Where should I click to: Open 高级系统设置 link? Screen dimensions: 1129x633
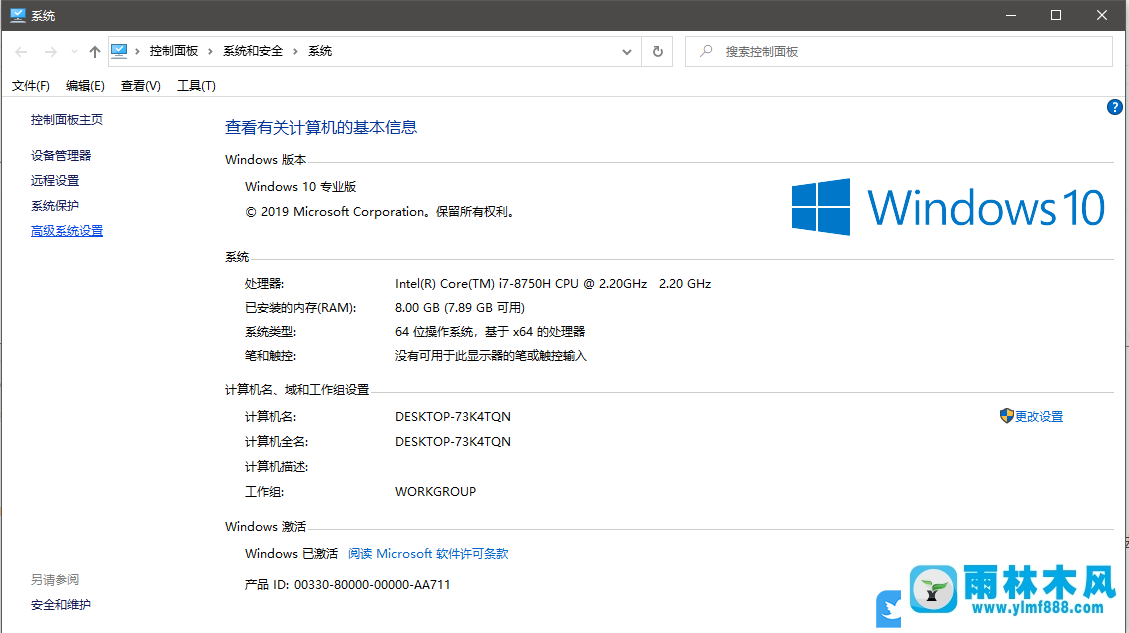click(x=67, y=231)
